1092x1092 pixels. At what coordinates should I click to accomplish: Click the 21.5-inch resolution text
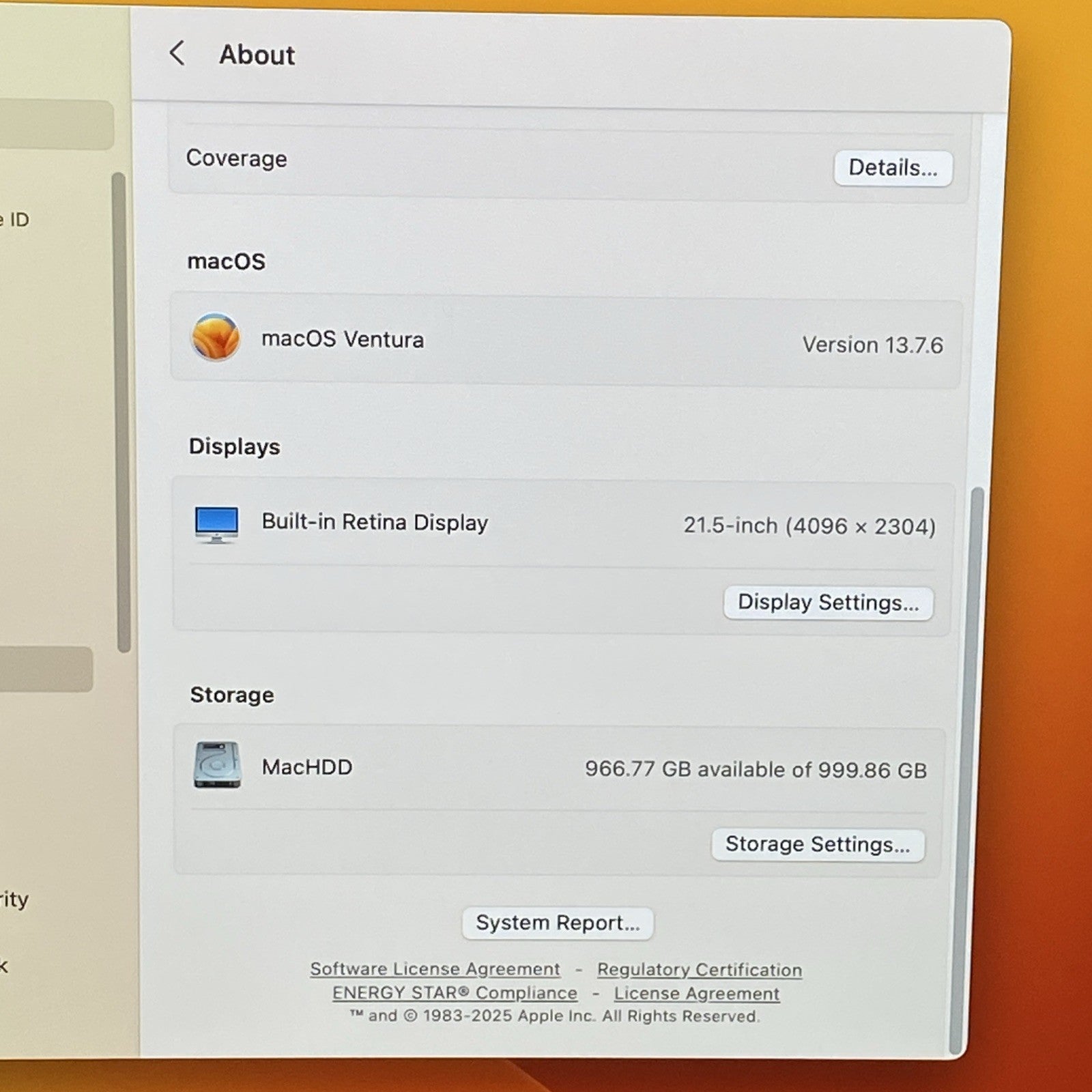[x=811, y=526]
